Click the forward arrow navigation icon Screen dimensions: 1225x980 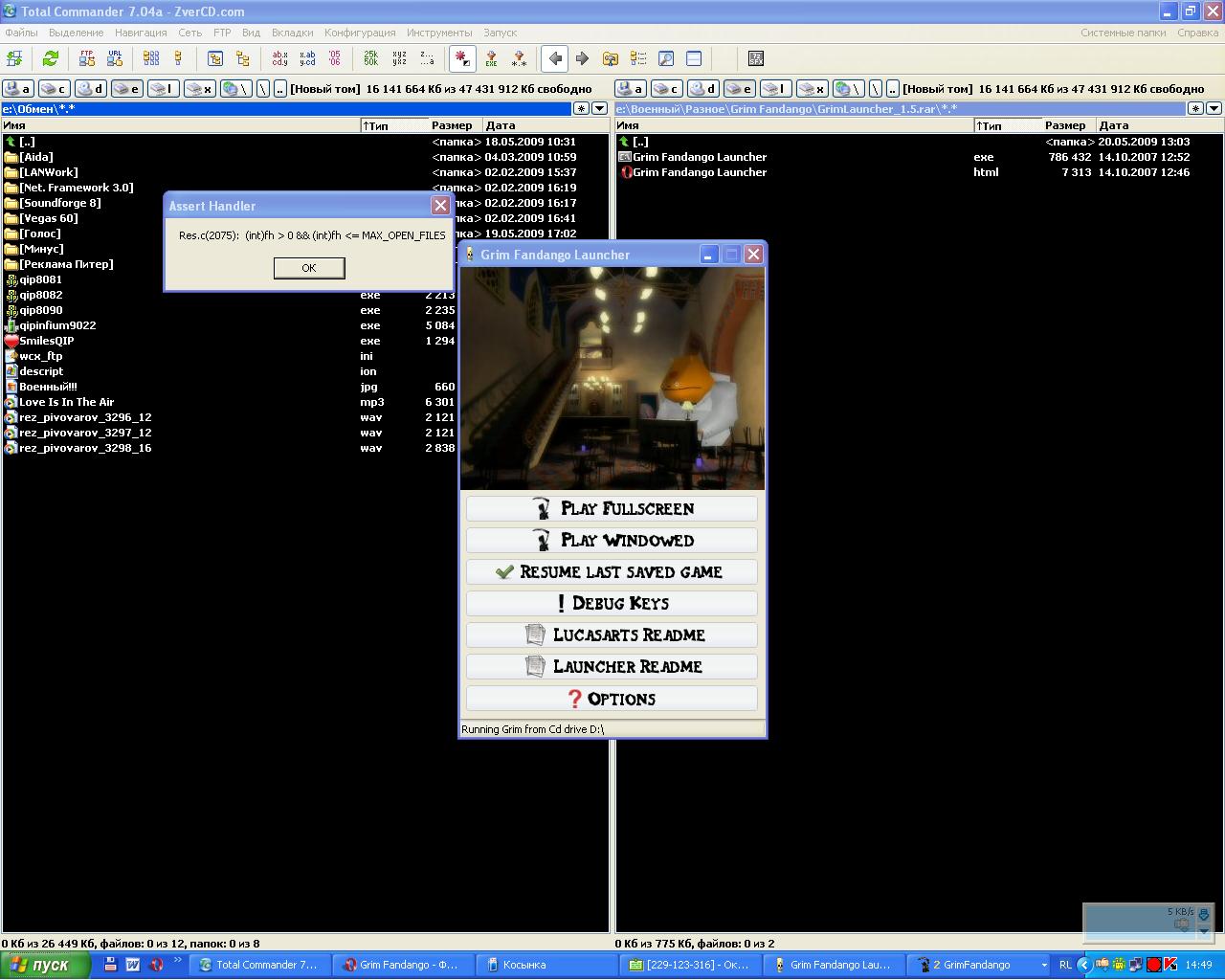tap(582, 58)
